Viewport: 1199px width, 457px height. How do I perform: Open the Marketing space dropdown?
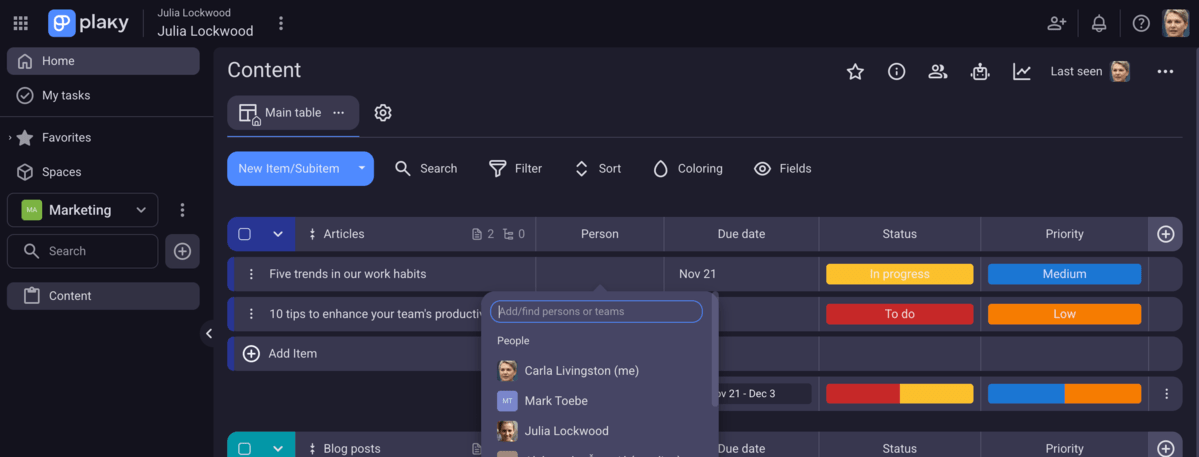tap(83, 210)
